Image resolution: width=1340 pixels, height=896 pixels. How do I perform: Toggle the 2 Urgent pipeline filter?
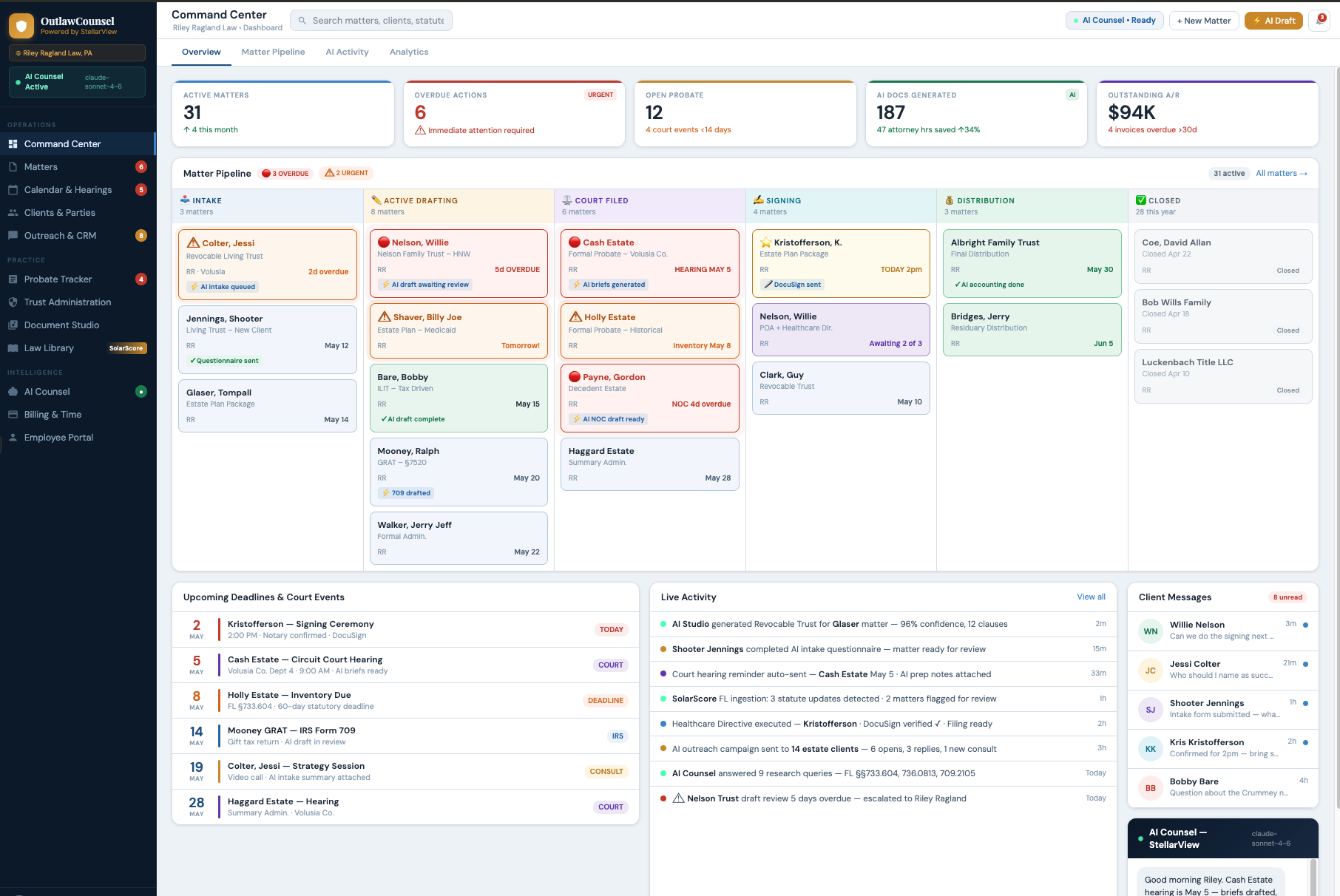pyautogui.click(x=347, y=173)
